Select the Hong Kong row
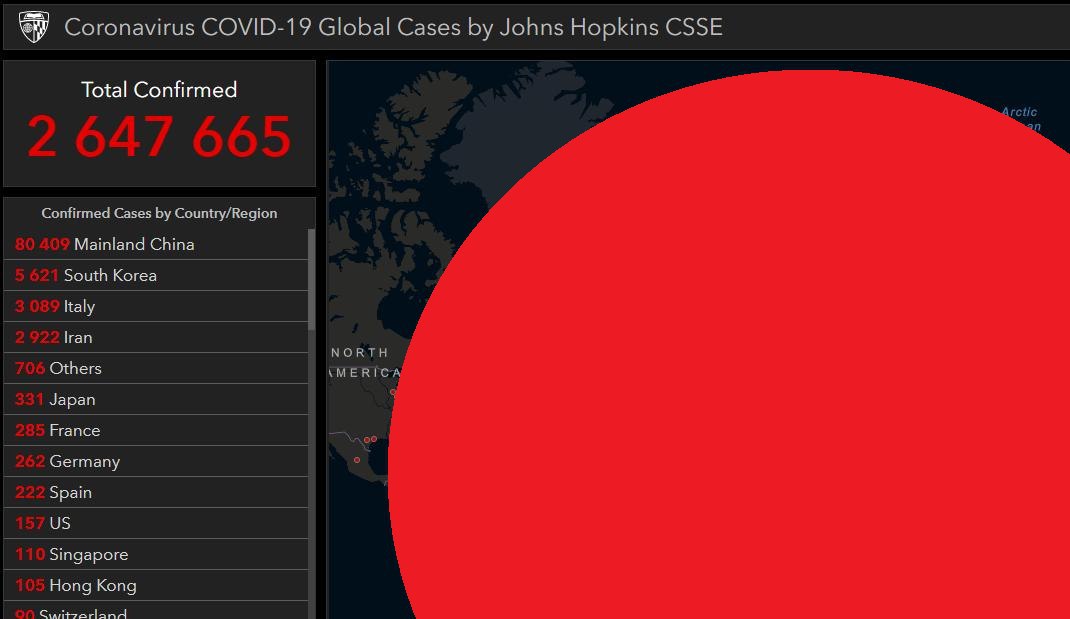 click(156, 585)
